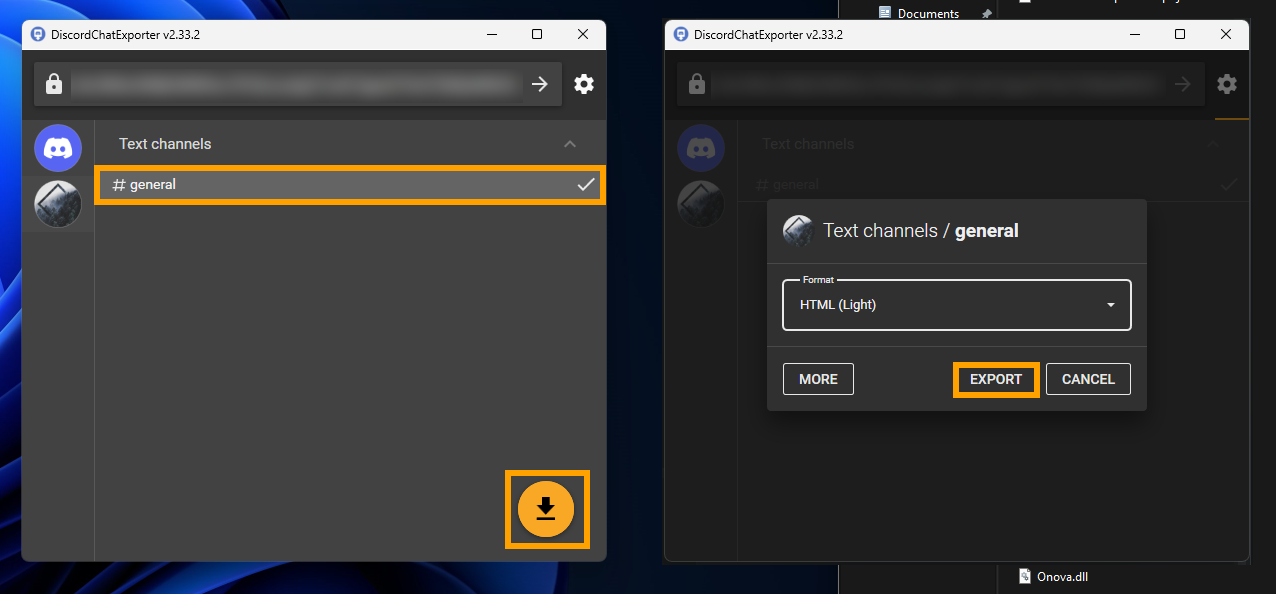Select the #general channel row in left window
The width and height of the screenshot is (1276, 594).
point(350,185)
